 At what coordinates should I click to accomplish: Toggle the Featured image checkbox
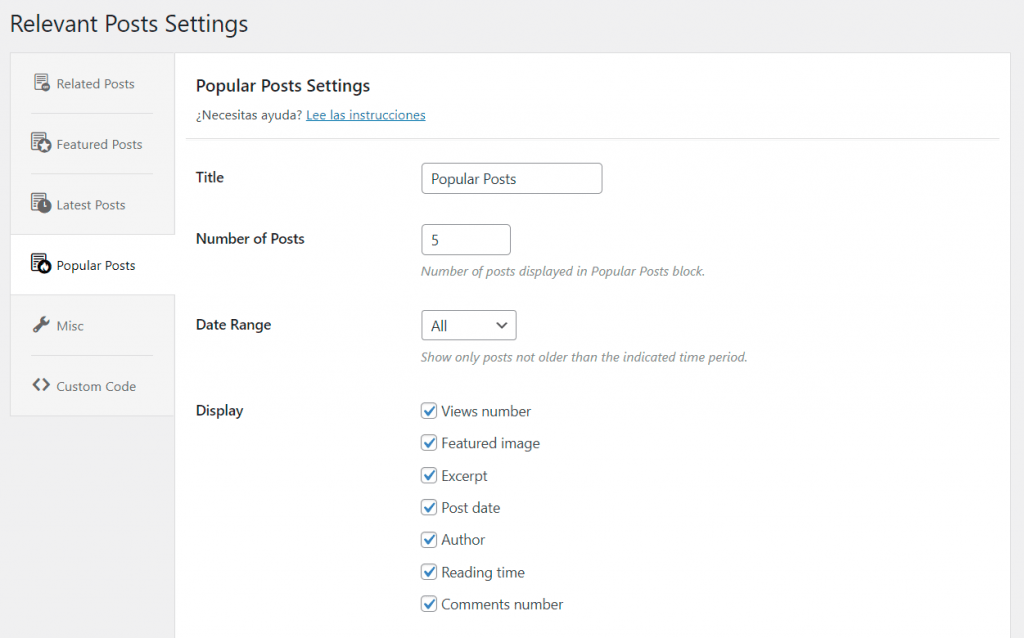click(429, 443)
